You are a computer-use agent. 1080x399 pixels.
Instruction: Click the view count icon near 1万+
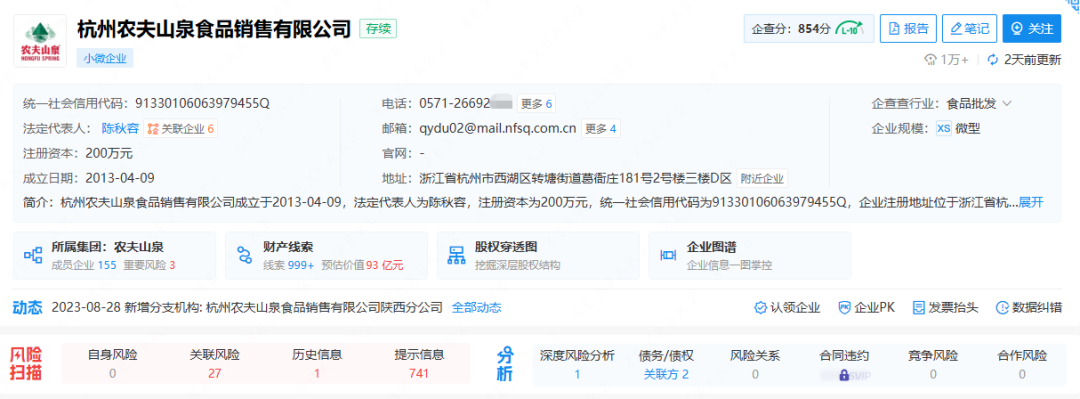tap(931, 59)
